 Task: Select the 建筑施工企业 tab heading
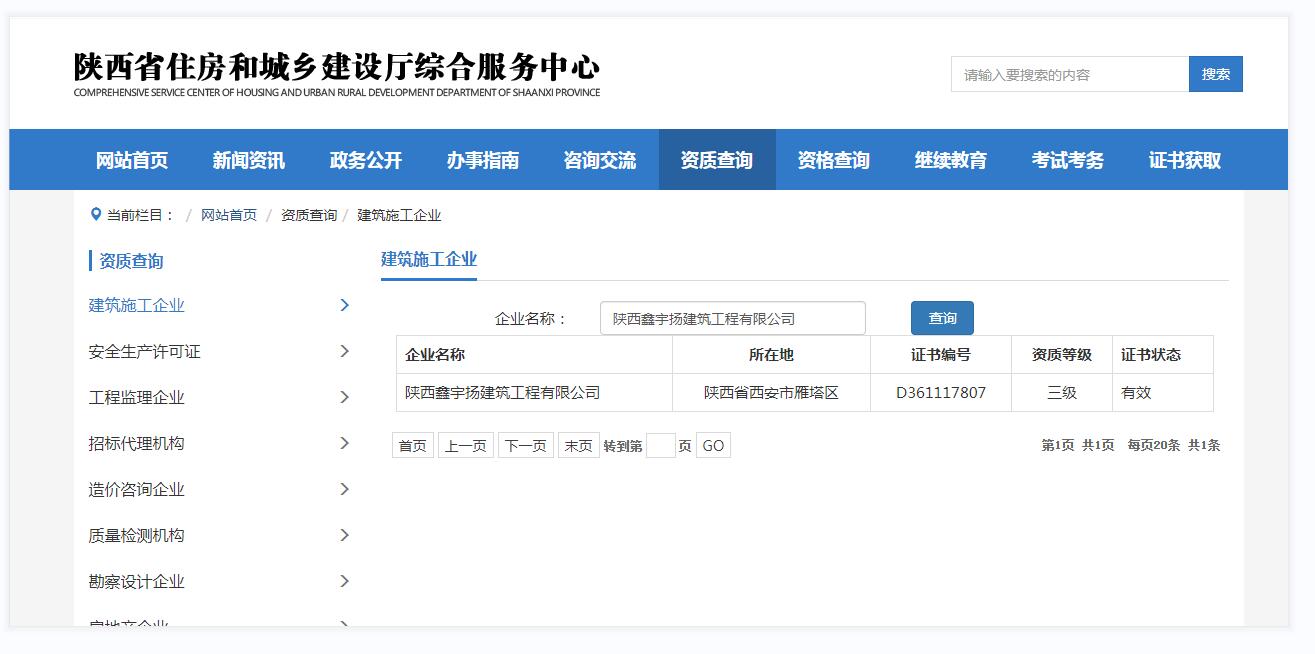(x=429, y=259)
